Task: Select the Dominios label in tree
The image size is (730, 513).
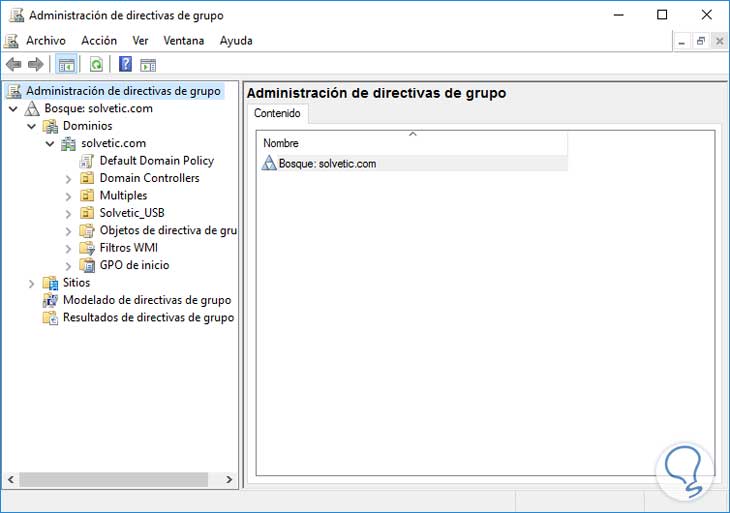Action: (x=88, y=126)
